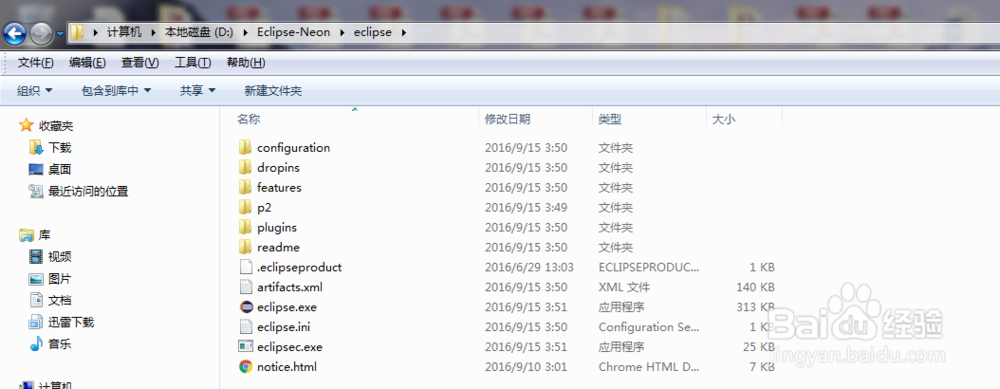Open 桌面 in favorites sidebar
This screenshot has height=389, width=1000.
coord(59,170)
